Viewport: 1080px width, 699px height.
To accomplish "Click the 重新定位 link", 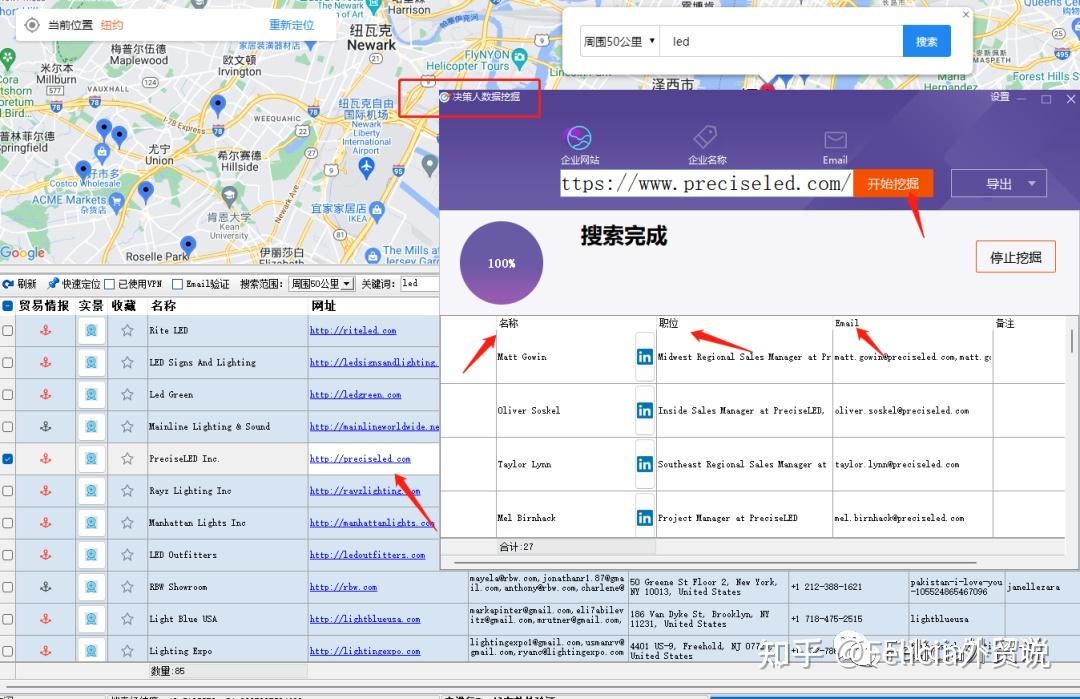I will click(x=291, y=25).
